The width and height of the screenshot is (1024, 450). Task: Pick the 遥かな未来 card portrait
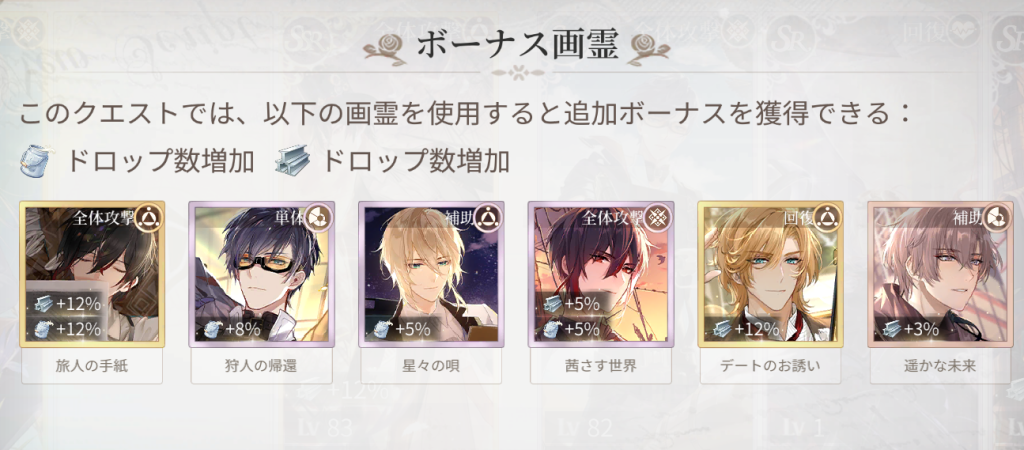940,274
